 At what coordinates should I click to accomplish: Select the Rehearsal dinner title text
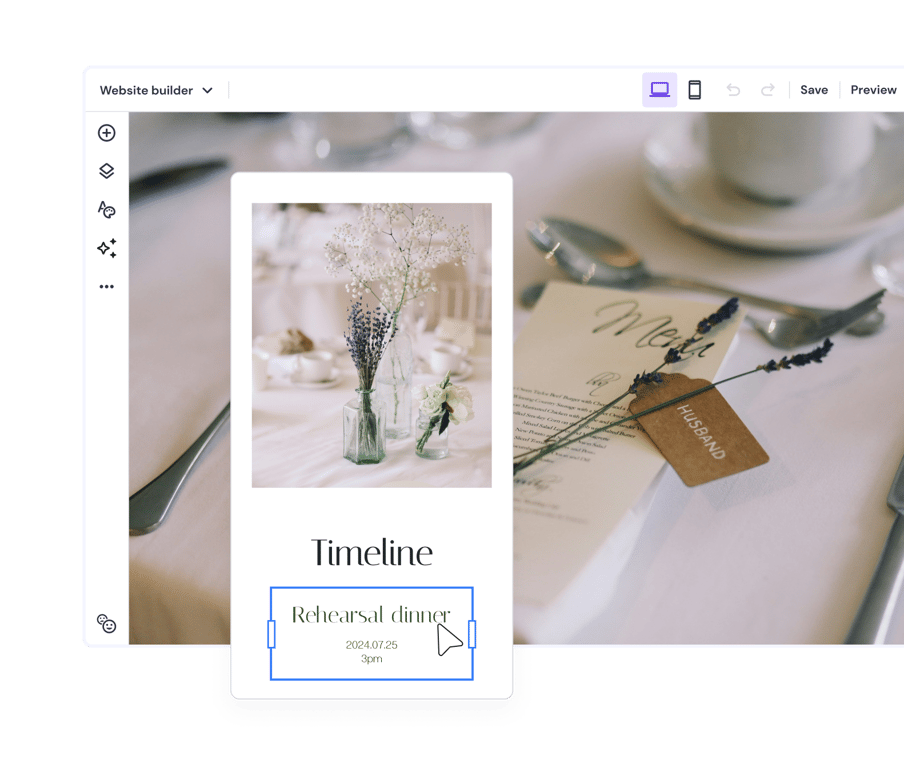pyautogui.click(x=370, y=615)
